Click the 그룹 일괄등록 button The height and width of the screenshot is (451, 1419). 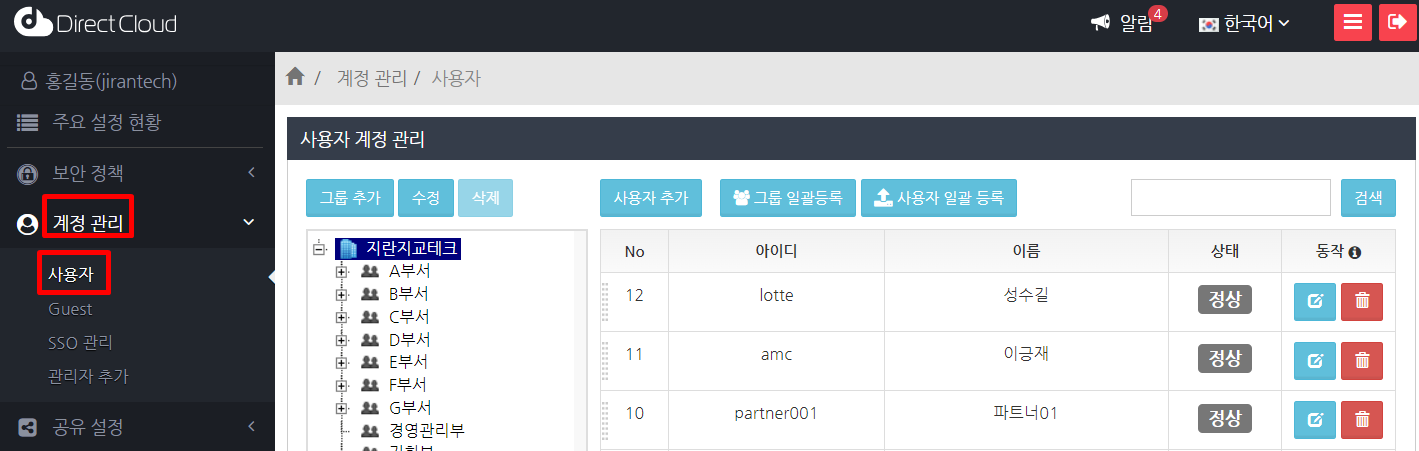pyautogui.click(x=788, y=198)
